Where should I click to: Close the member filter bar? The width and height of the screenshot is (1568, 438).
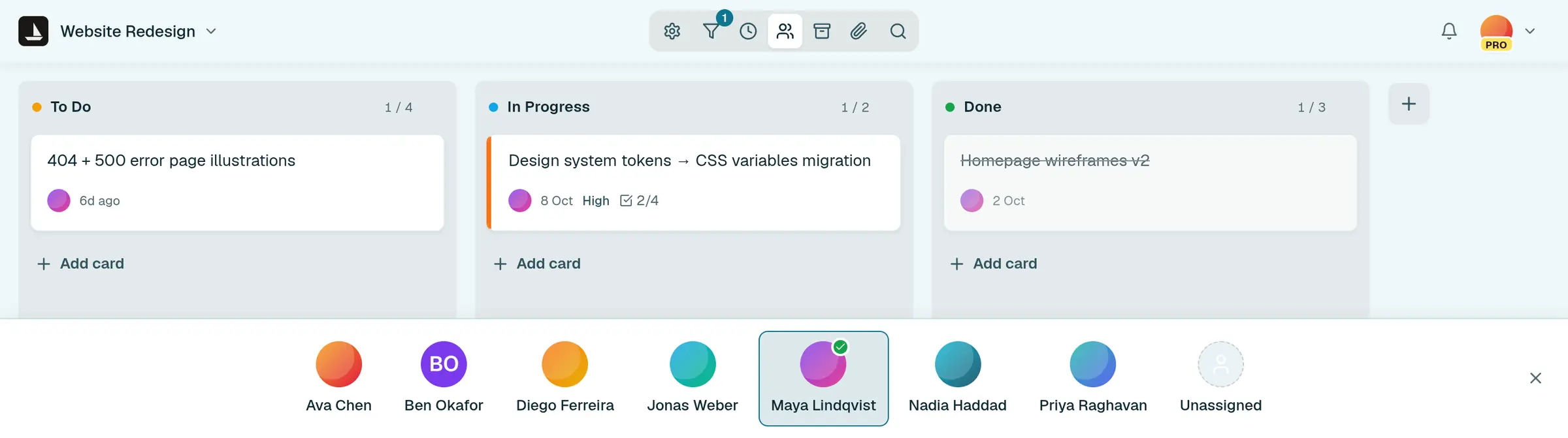1535,378
